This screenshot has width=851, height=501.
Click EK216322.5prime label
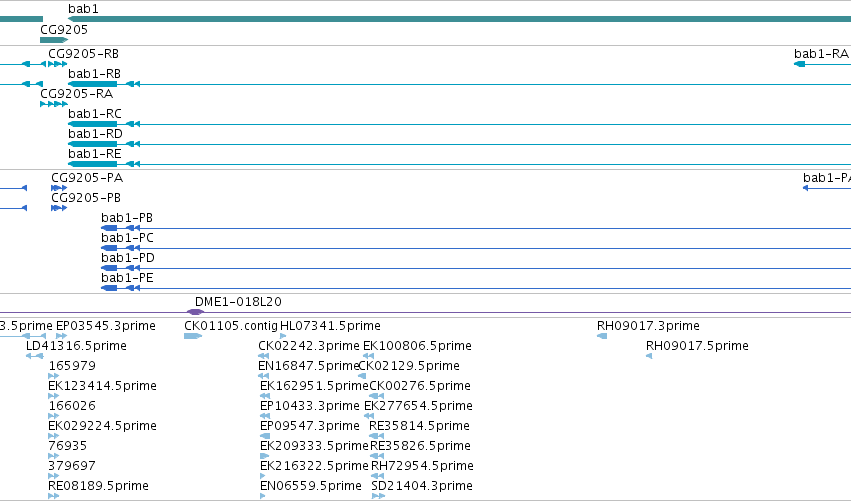point(314,466)
